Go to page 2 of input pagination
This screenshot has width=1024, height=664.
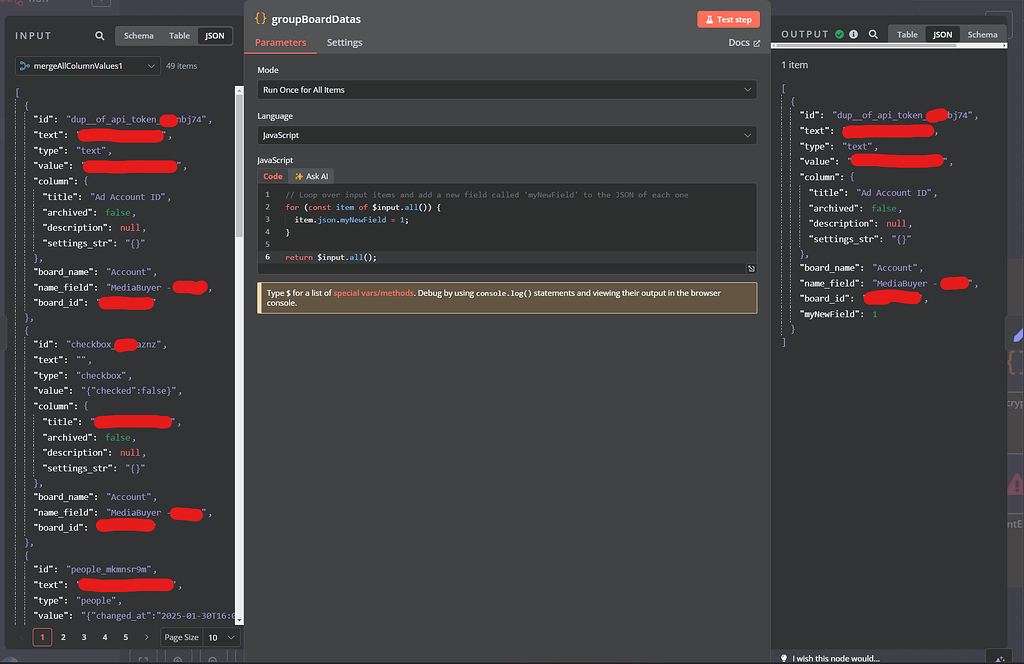tap(62, 637)
